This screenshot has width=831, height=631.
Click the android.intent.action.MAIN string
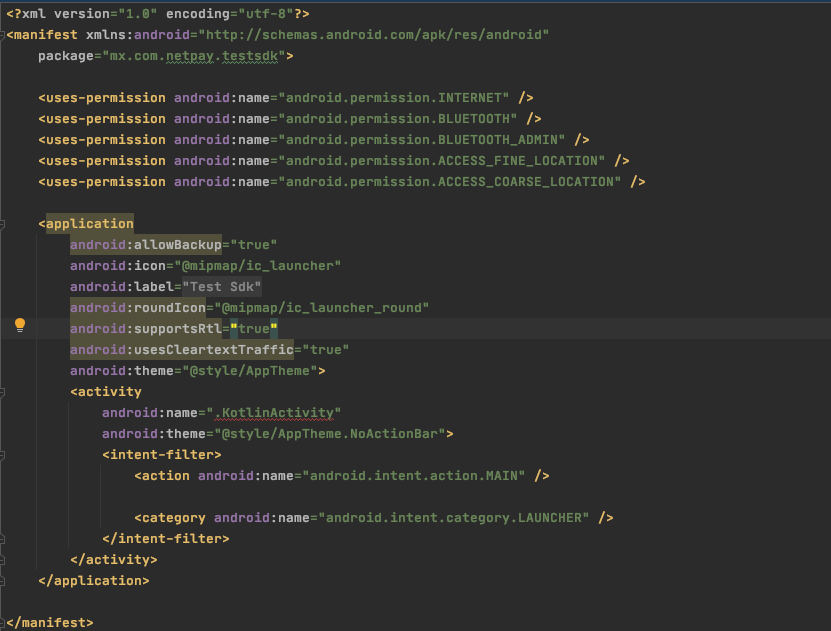coord(414,476)
